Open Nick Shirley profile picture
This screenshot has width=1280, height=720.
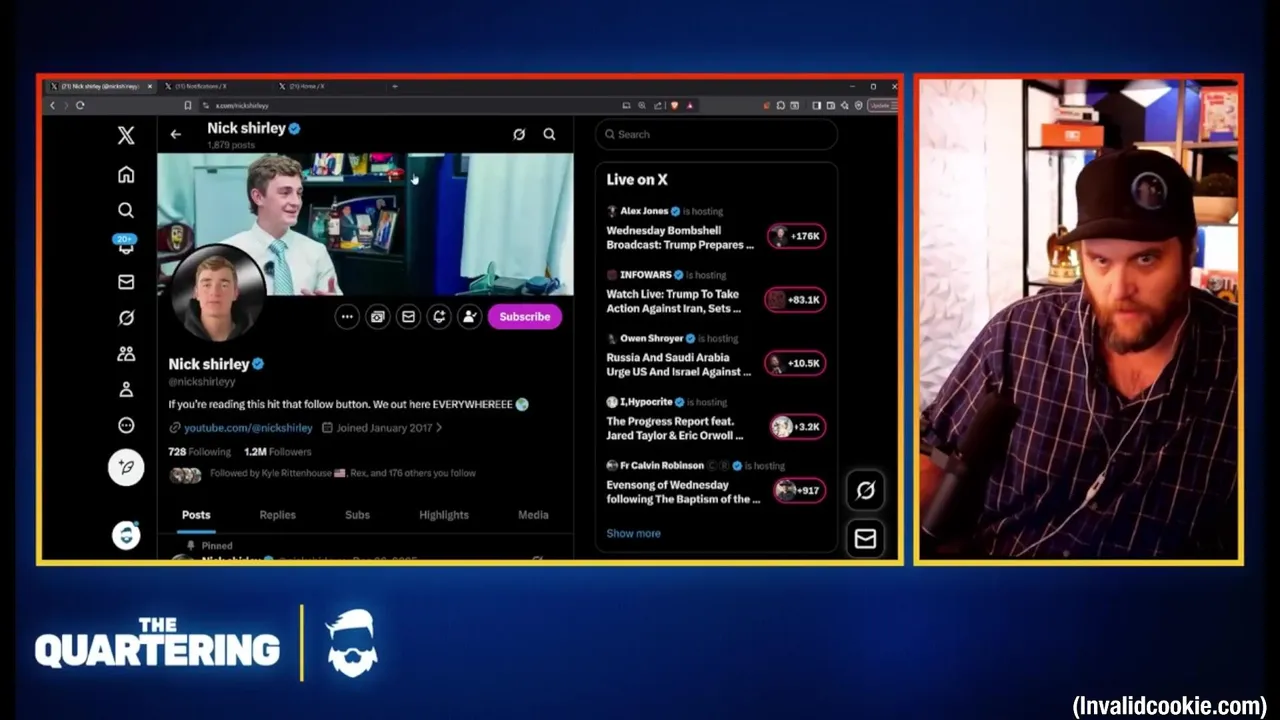pyautogui.click(x=218, y=295)
